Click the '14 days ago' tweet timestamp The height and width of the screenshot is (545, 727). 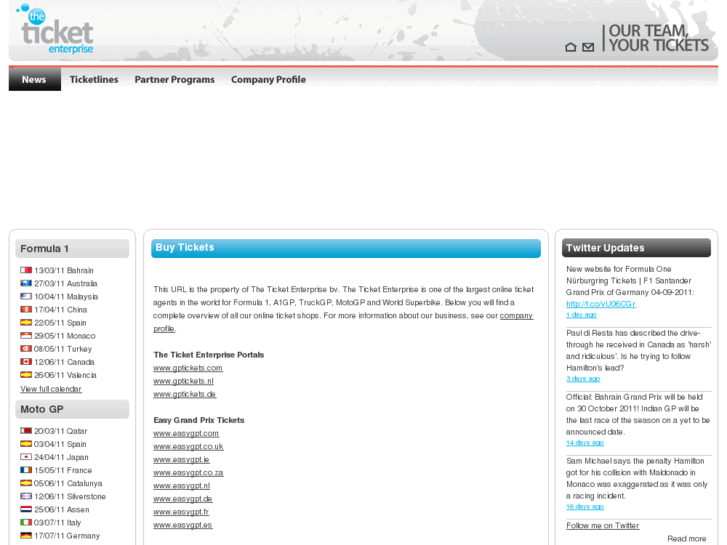585,442
